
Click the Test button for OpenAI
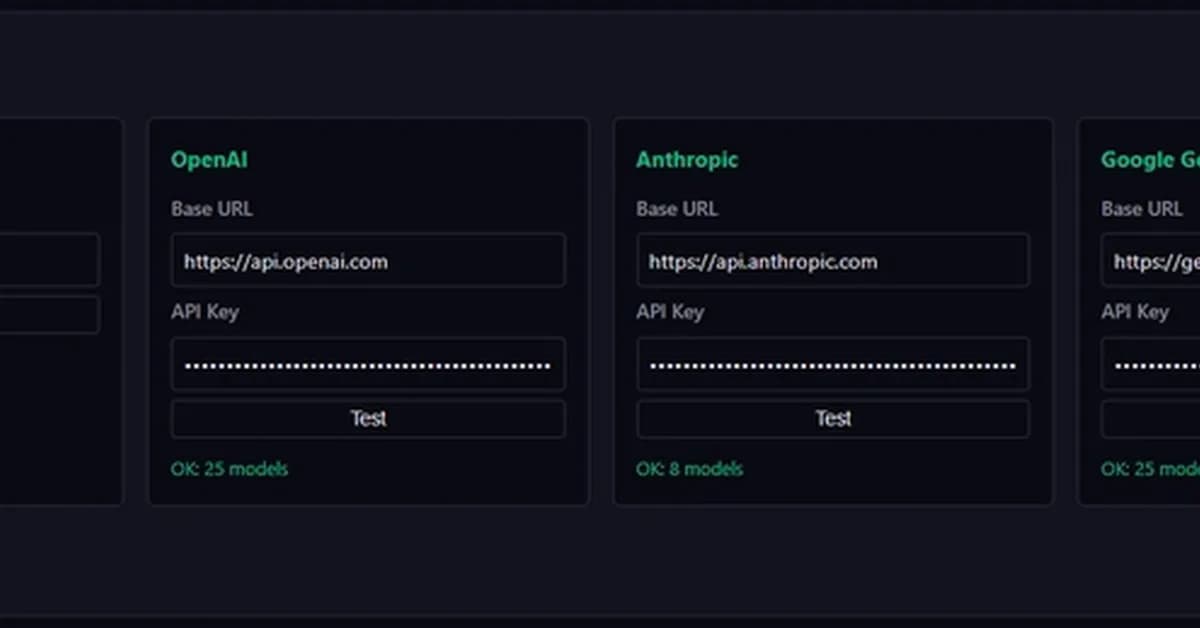tap(368, 418)
